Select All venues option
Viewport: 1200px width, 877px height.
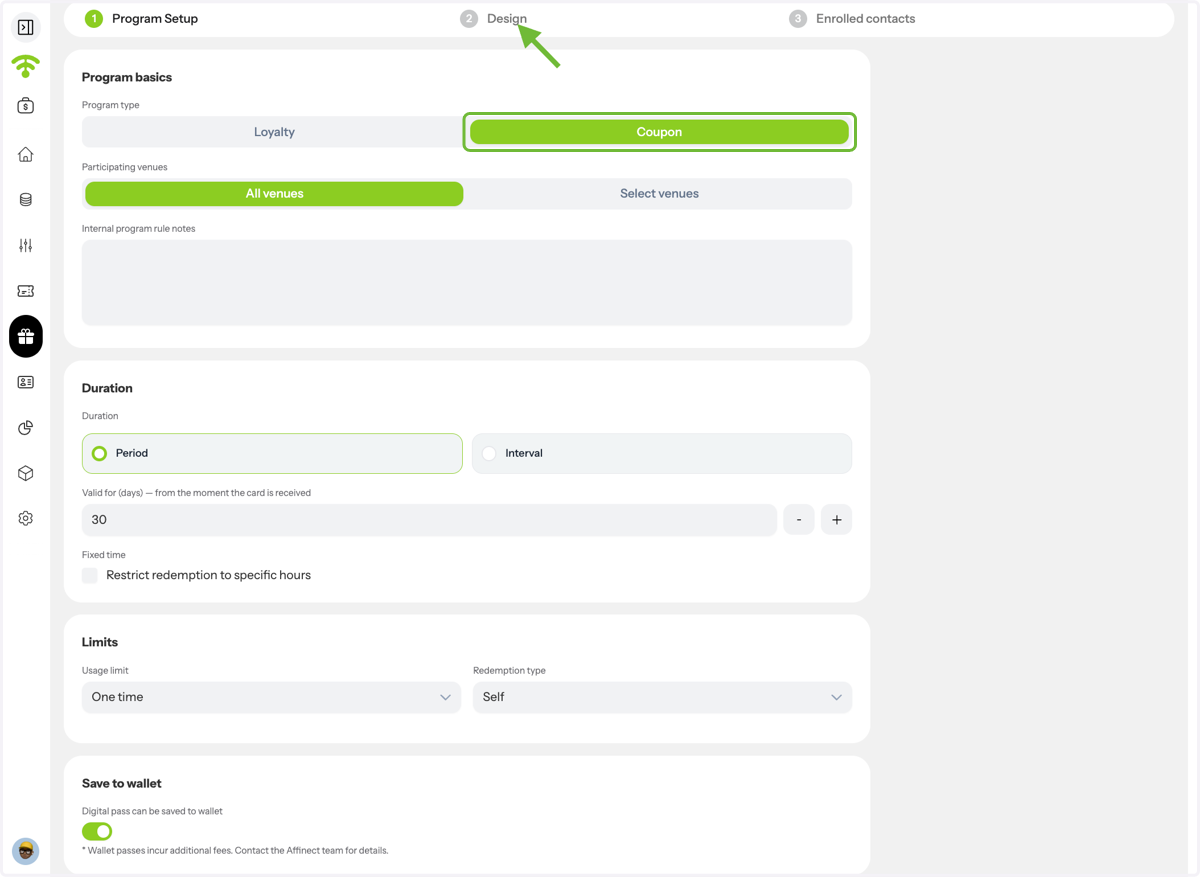coord(274,194)
